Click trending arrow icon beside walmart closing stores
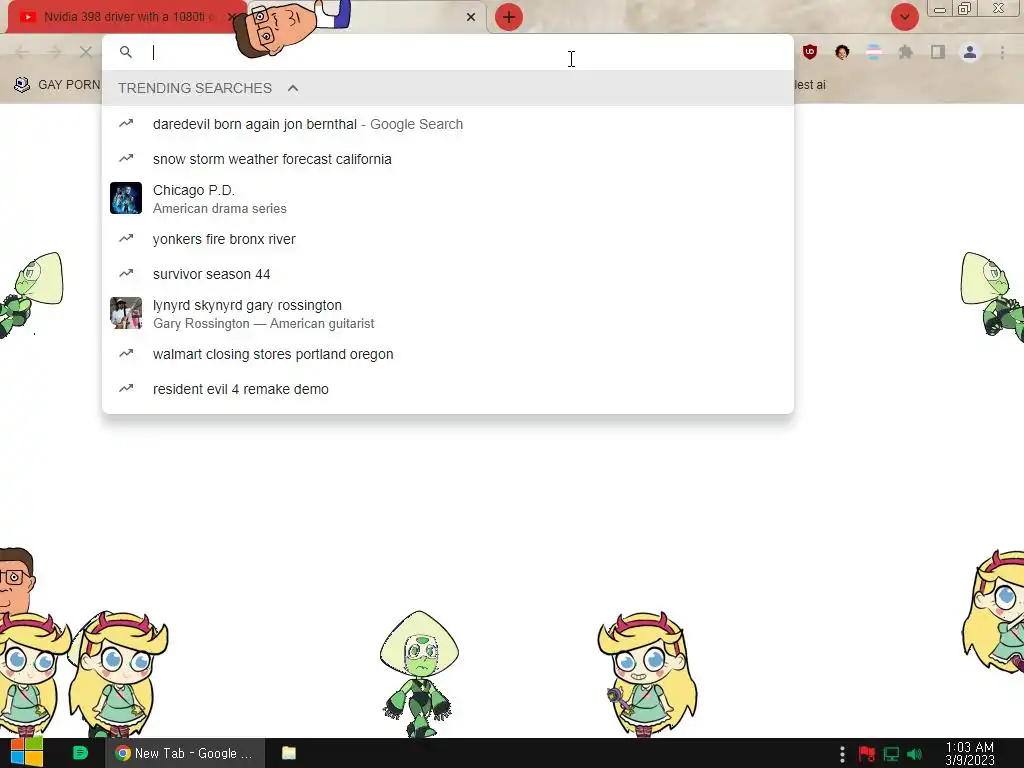 pos(126,353)
